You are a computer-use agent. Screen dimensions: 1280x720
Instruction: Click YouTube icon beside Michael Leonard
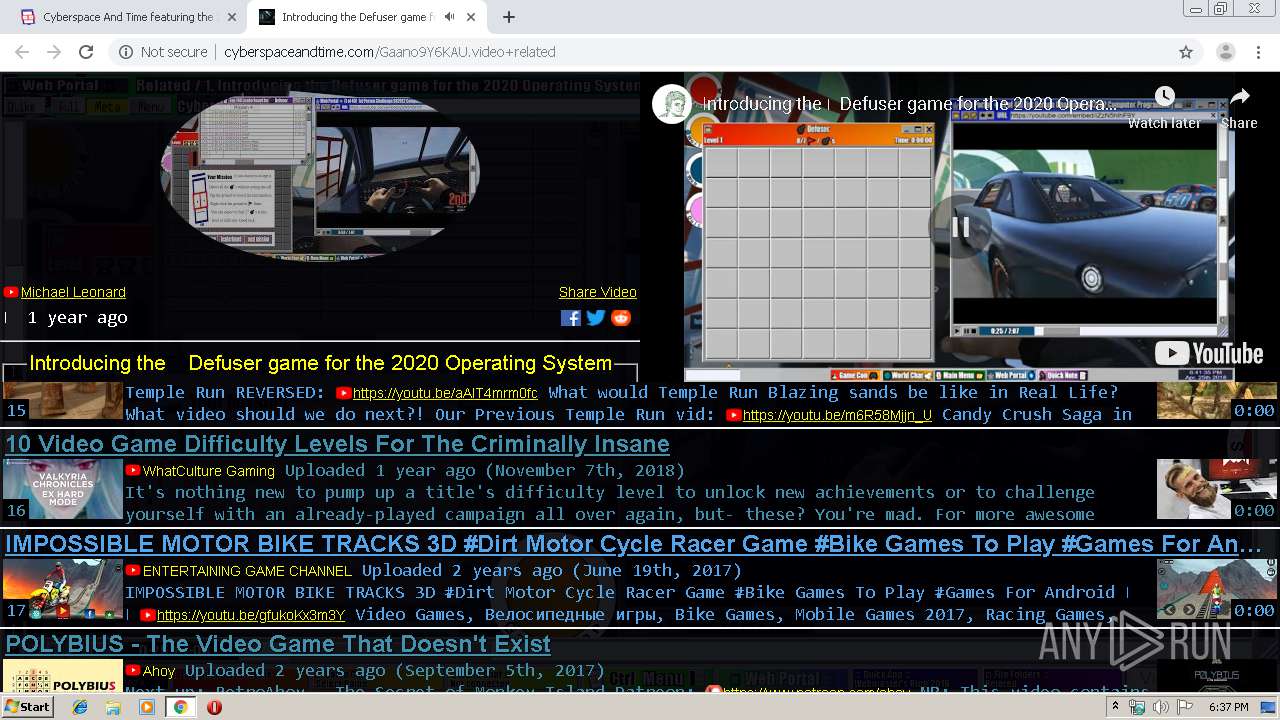(x=11, y=292)
